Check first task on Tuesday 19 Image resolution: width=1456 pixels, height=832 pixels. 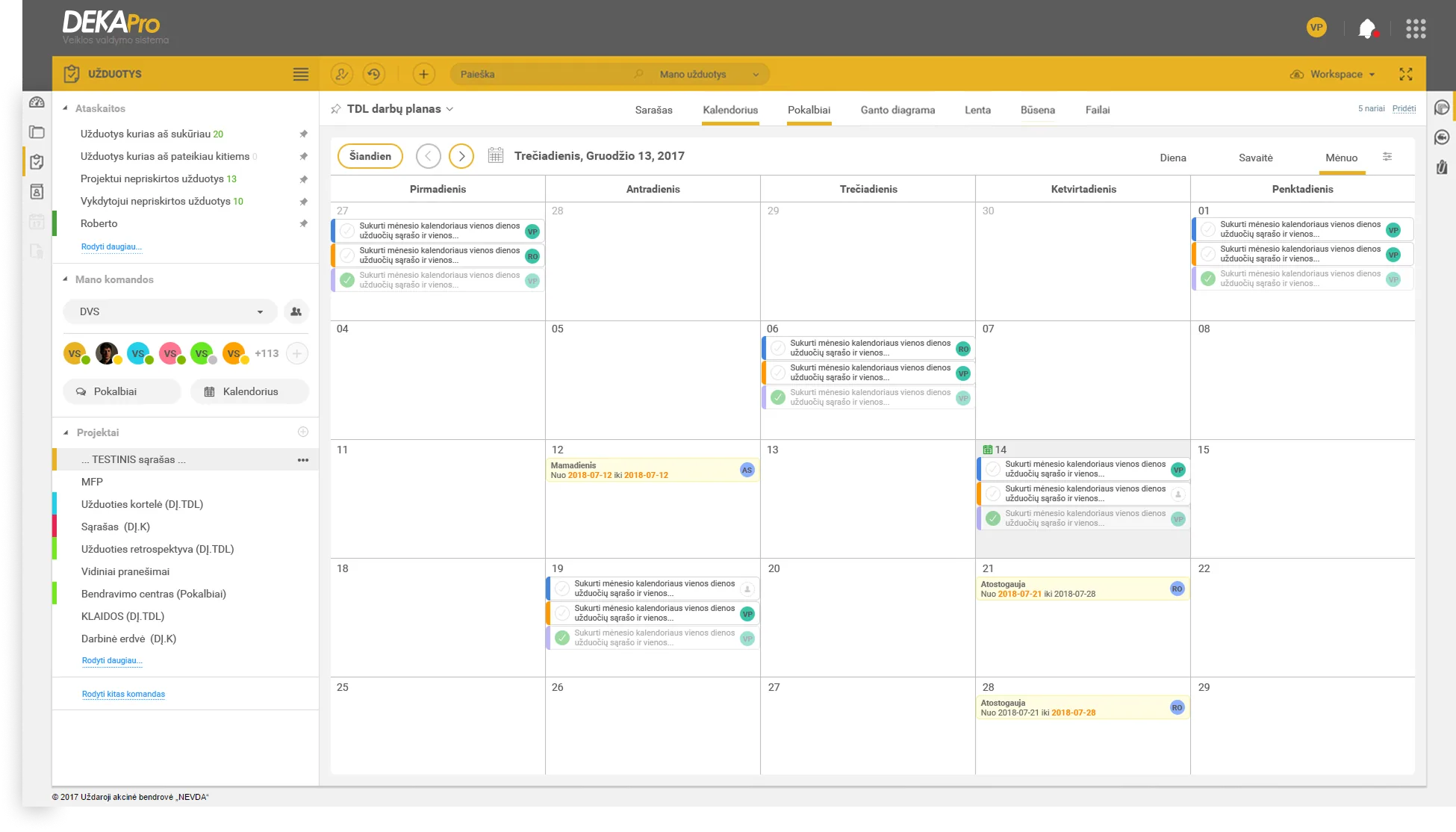tap(562, 589)
